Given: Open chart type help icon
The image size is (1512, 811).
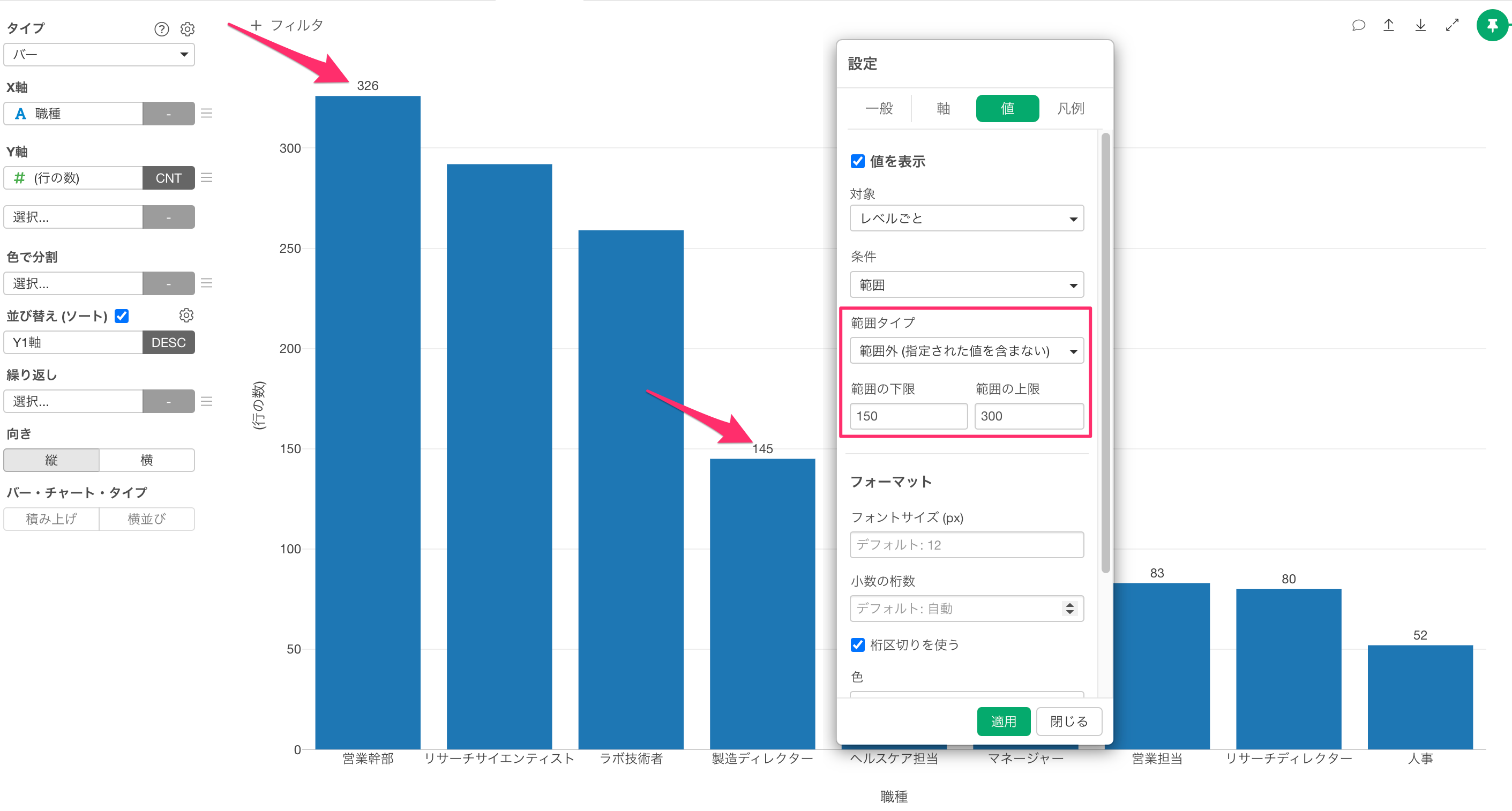Looking at the screenshot, I should point(161,29).
